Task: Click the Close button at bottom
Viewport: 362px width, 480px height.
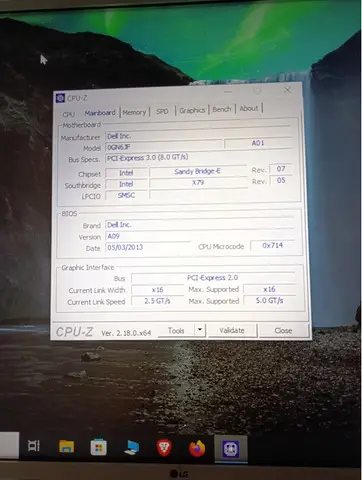Action: [x=283, y=330]
